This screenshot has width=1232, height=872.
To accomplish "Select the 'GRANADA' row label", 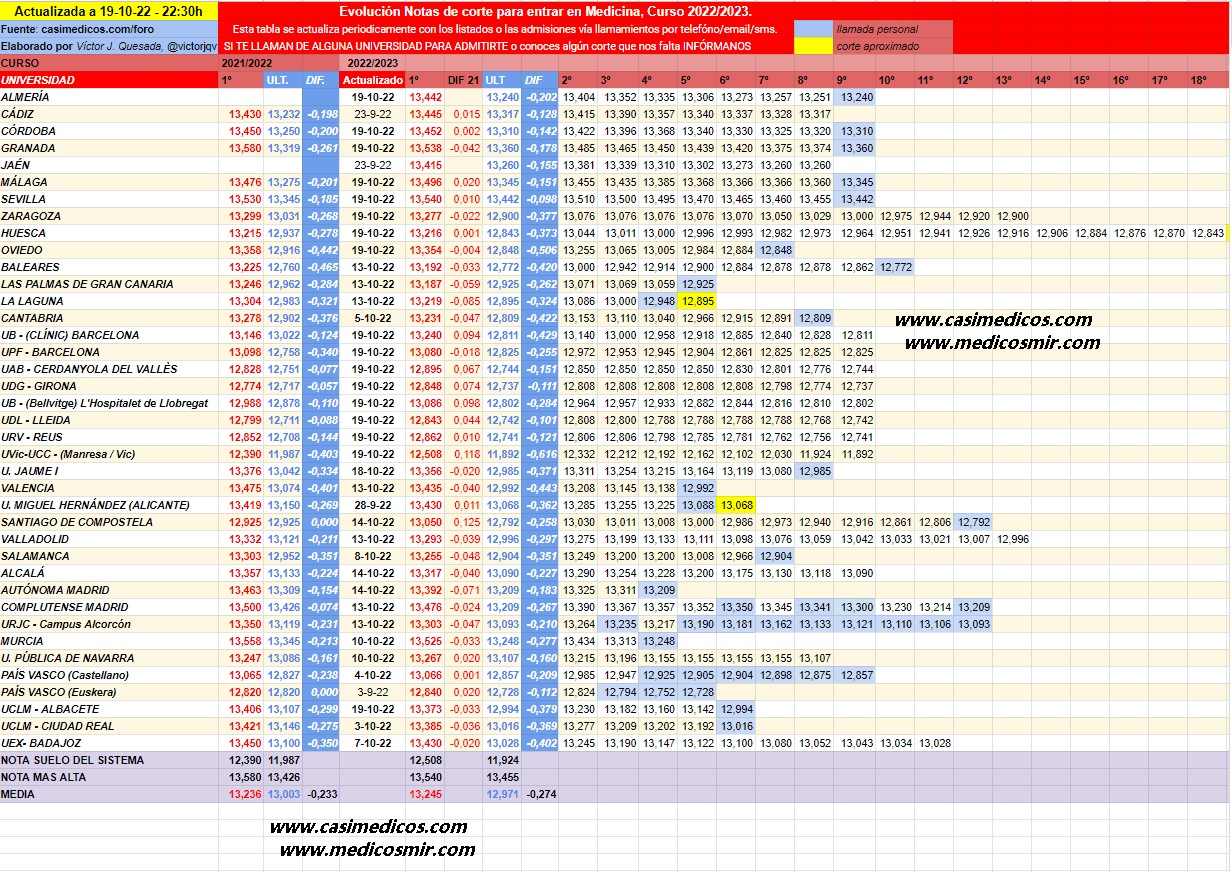I will pos(109,148).
